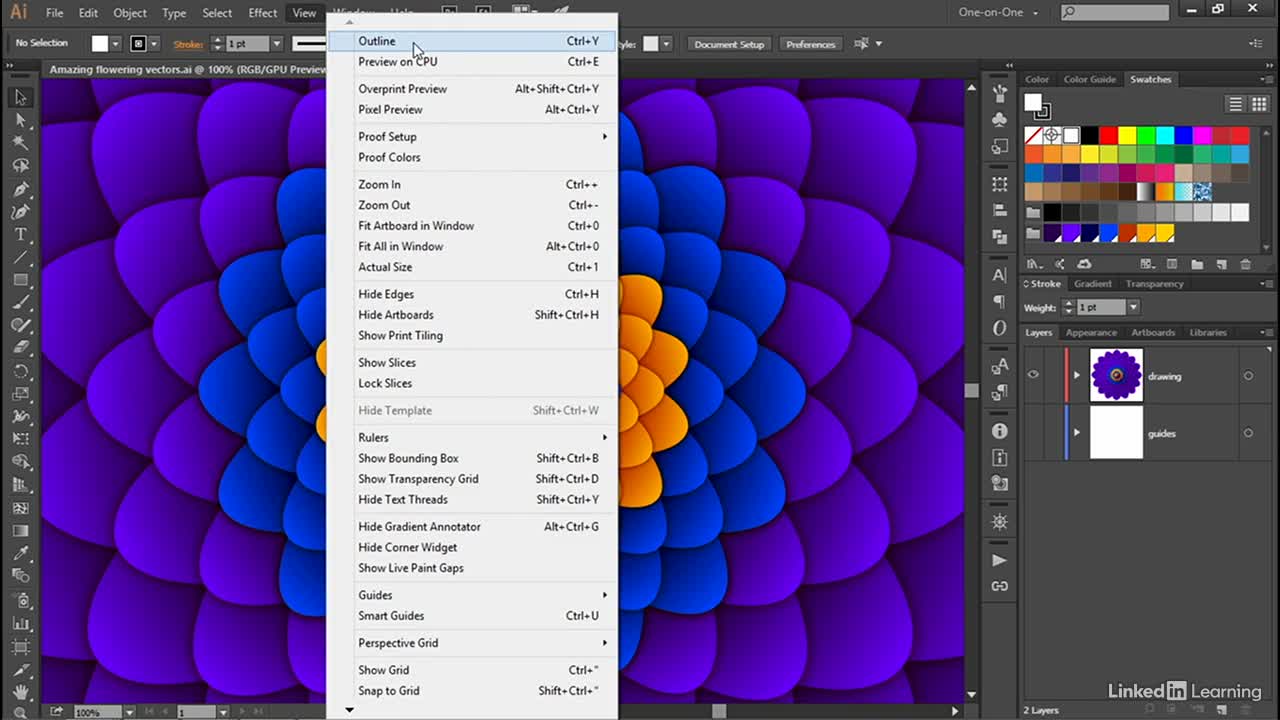Viewport: 1280px width, 720px height.
Task: Switch to the Appearance tab
Action: [x=1091, y=332]
